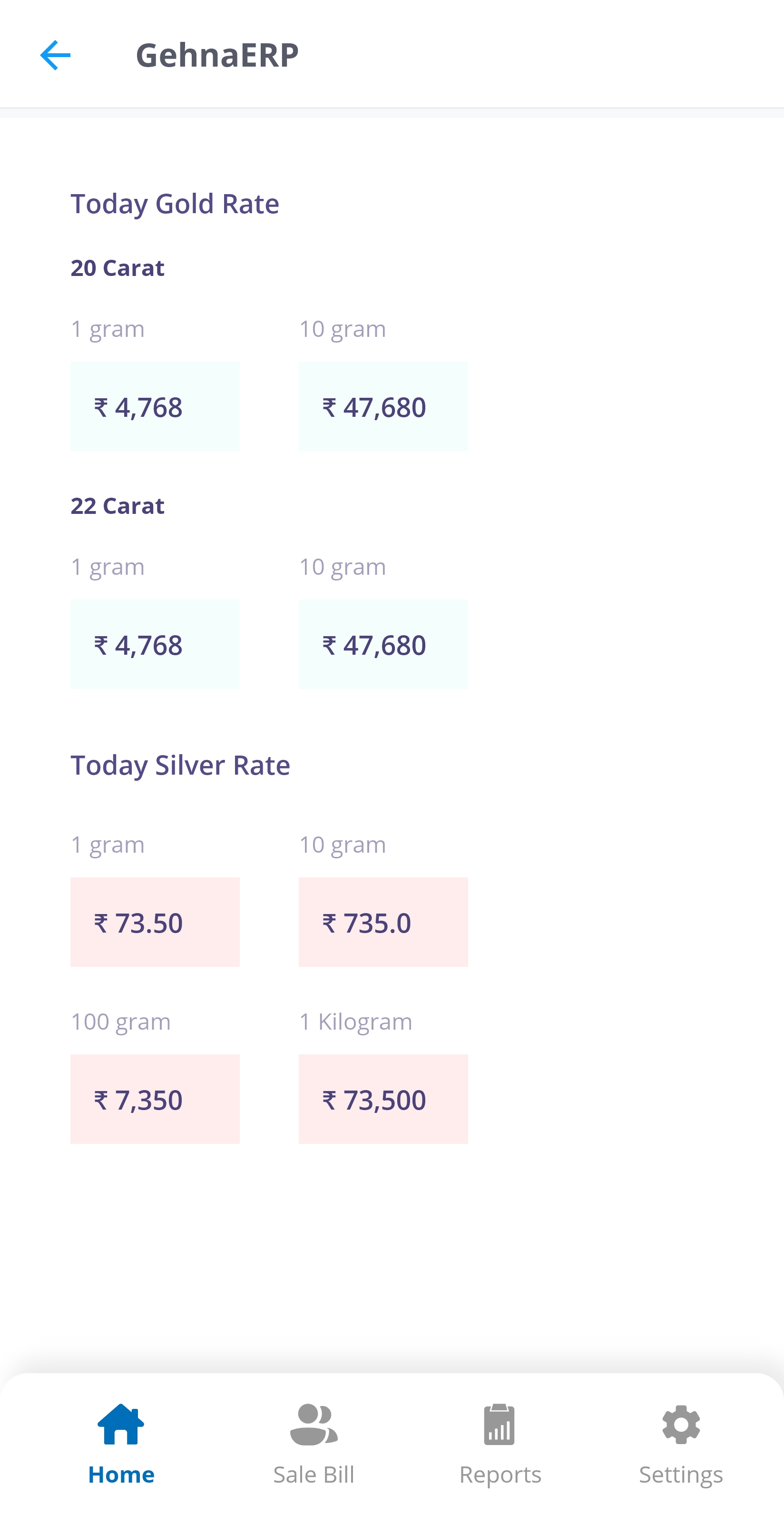This screenshot has height=1515, width=784.
Task: Select the ₹ 7,350 silver rate box
Action: [x=155, y=1099]
